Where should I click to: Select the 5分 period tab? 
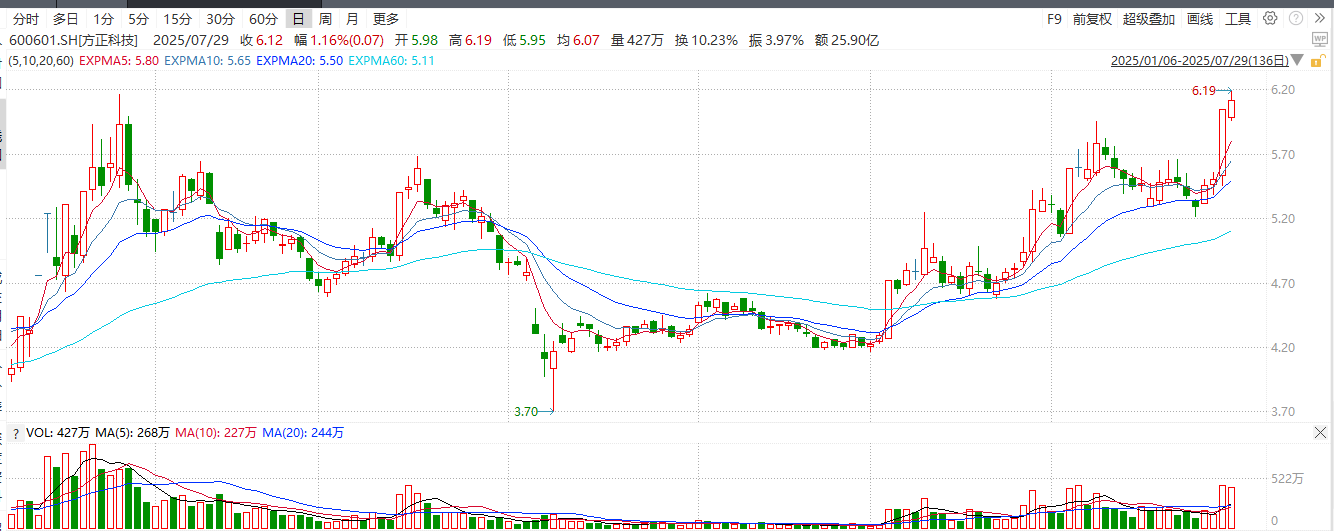[138, 19]
